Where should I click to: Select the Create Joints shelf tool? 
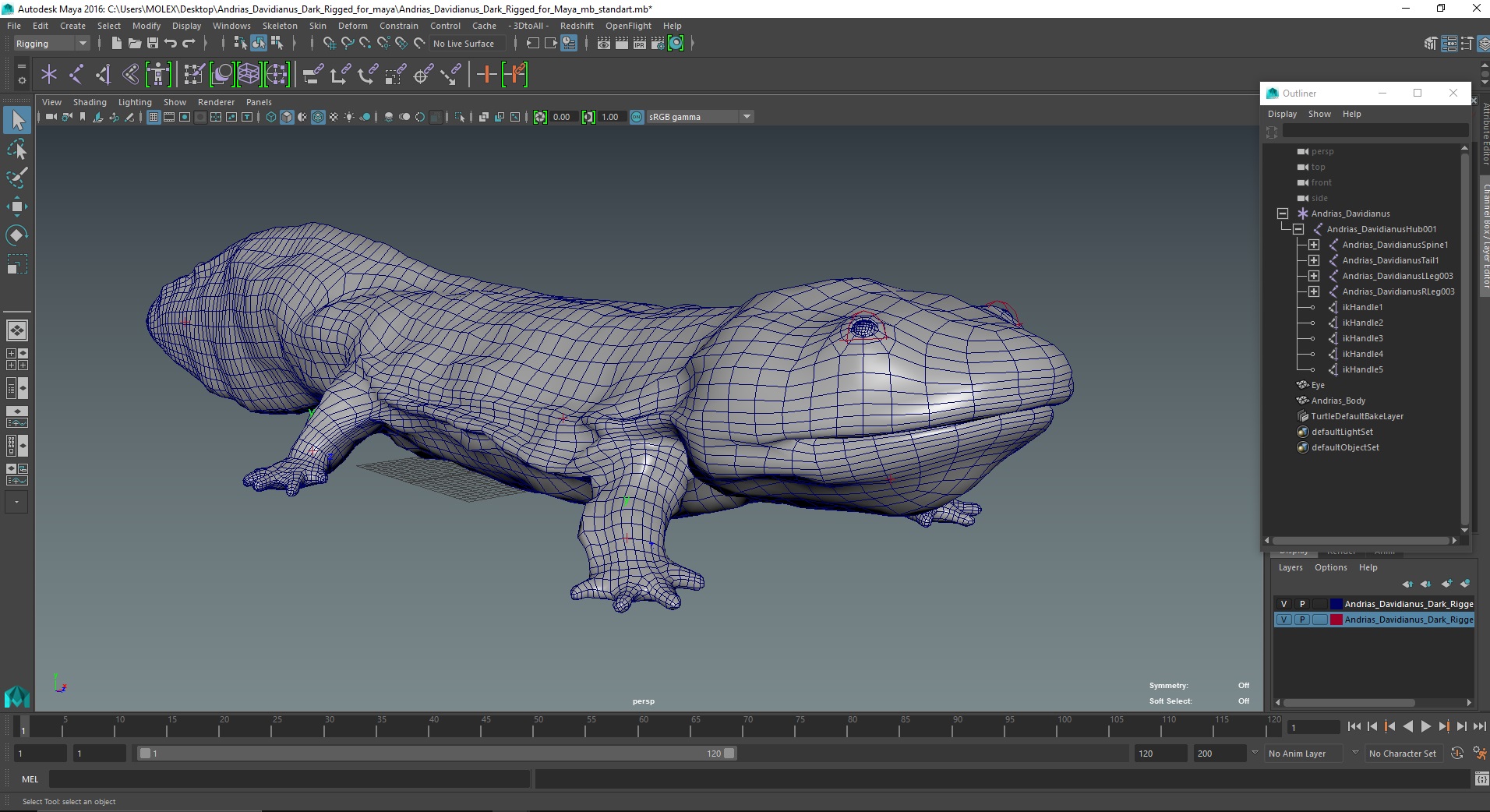click(x=76, y=75)
